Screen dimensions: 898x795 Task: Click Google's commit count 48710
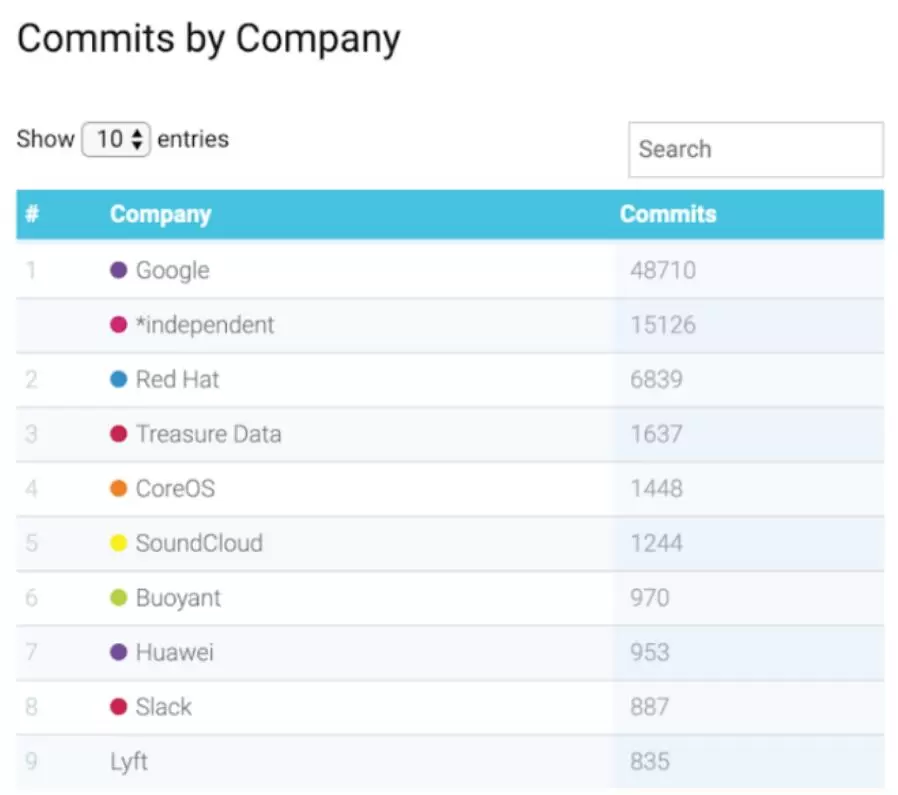(x=663, y=270)
